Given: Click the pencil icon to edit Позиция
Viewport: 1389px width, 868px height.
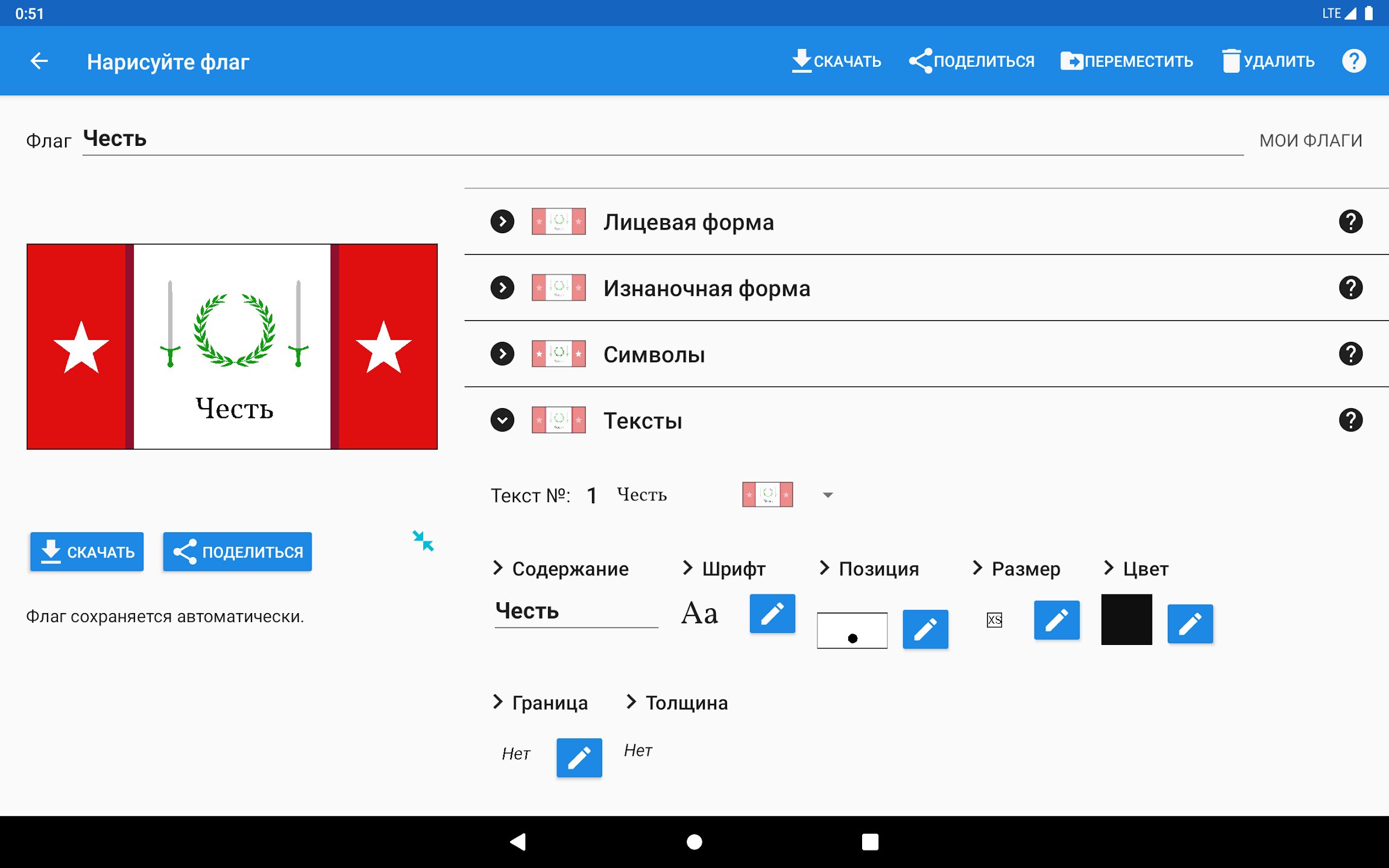Looking at the screenshot, I should [925, 629].
